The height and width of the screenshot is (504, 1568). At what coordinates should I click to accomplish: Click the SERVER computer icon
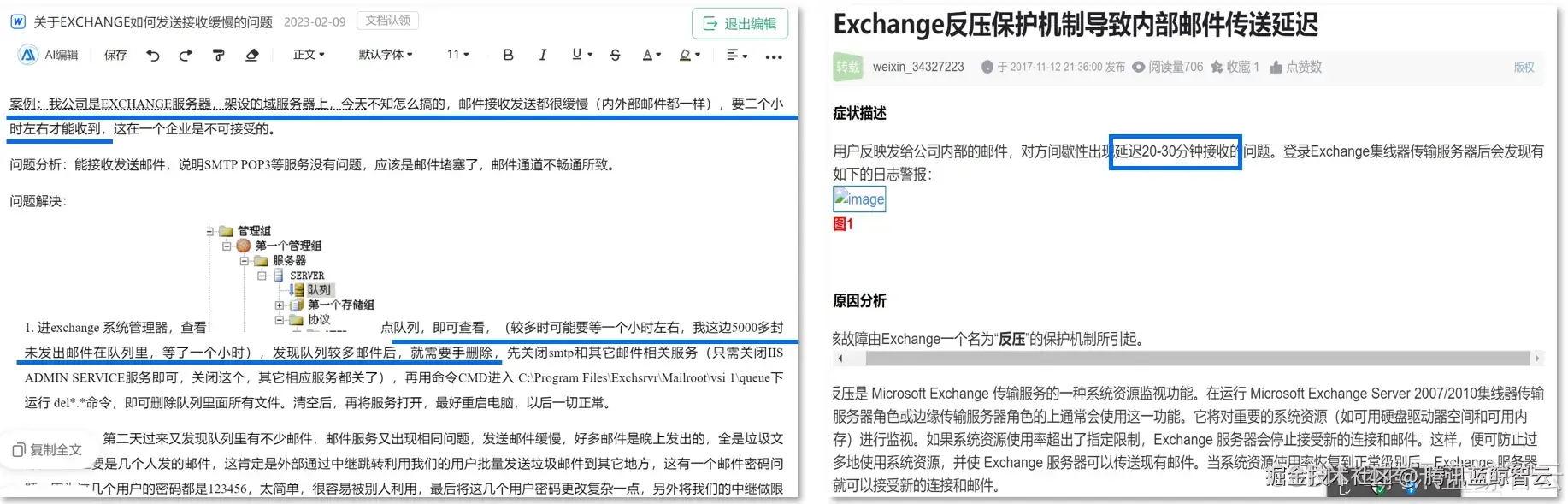[x=279, y=276]
